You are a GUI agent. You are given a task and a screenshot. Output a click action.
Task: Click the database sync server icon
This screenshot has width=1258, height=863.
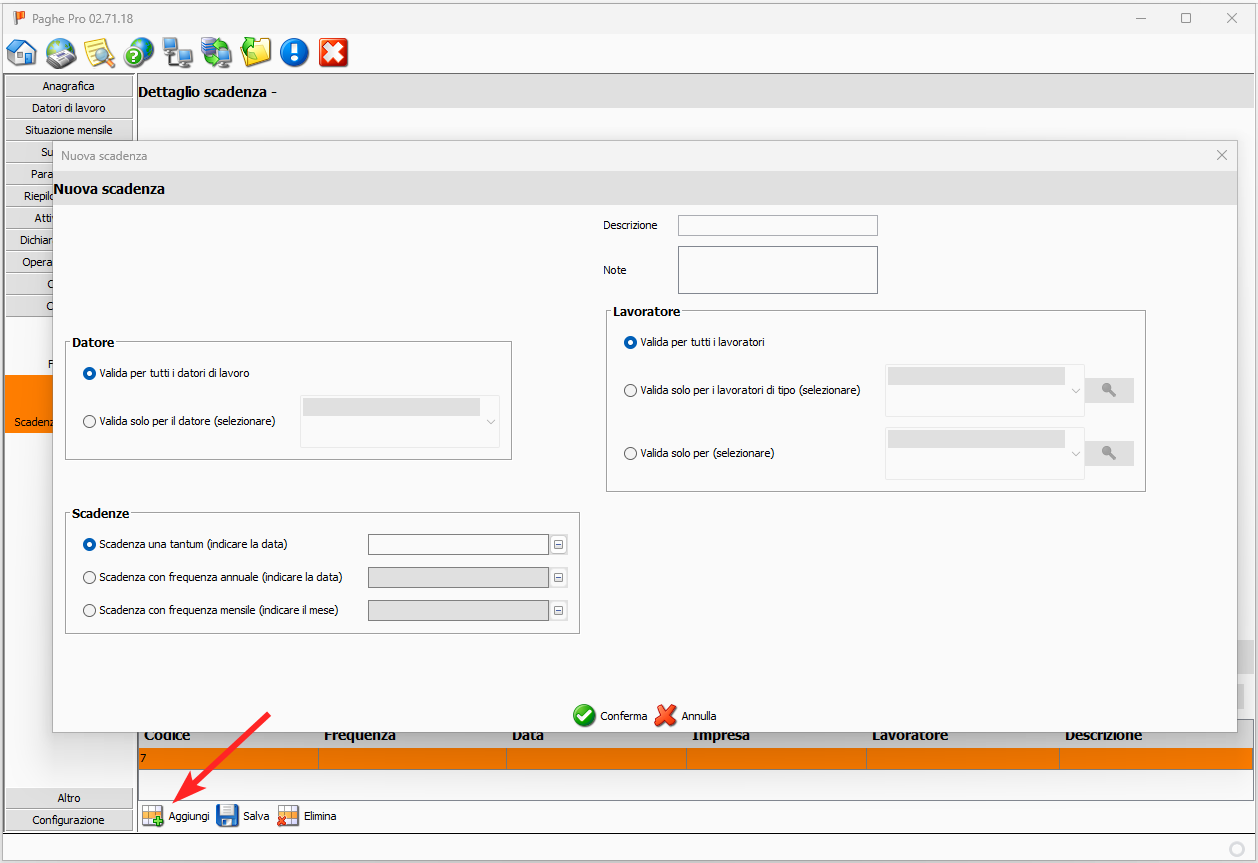tap(216, 52)
